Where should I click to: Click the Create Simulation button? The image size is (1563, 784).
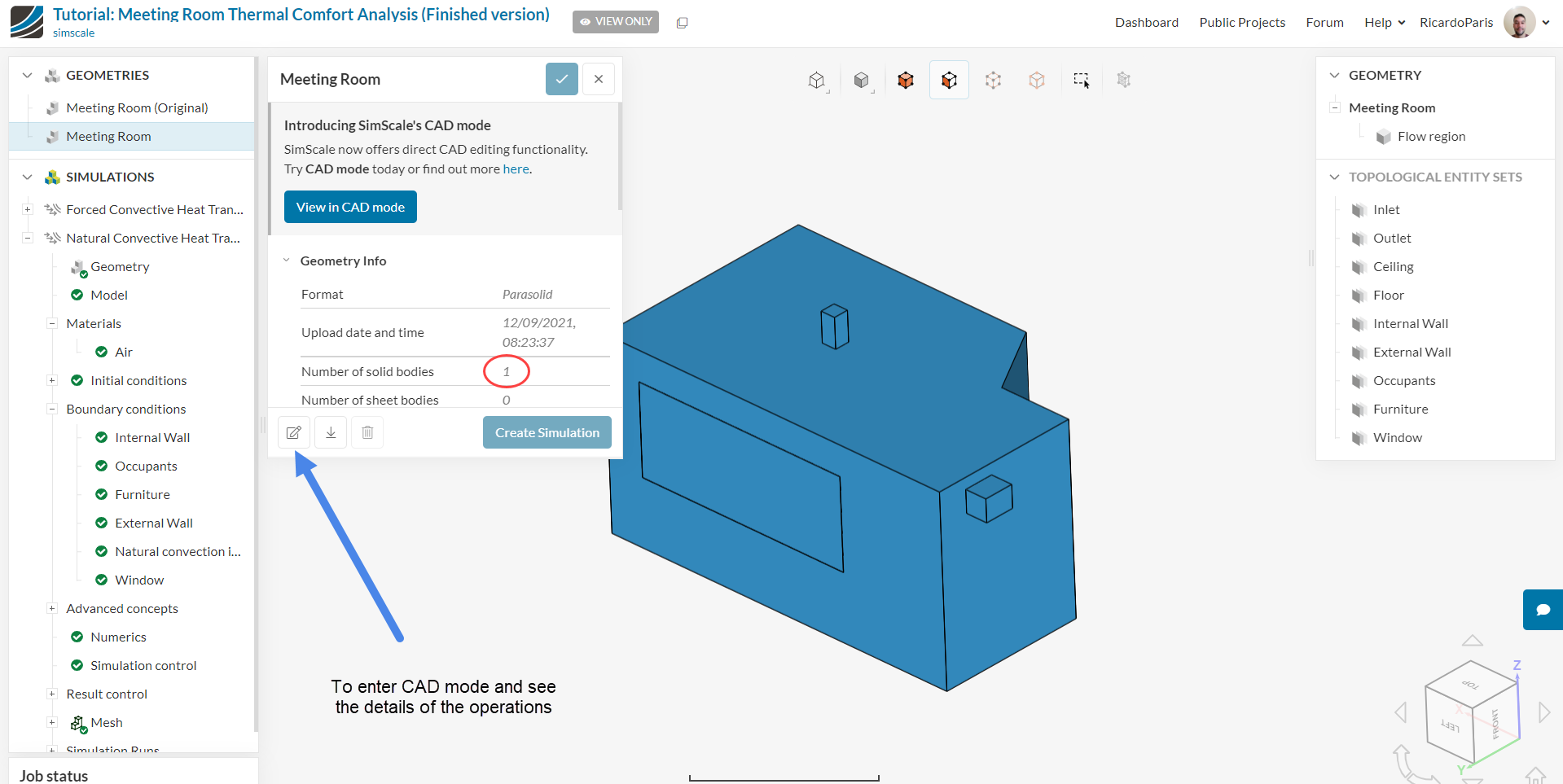coord(547,432)
